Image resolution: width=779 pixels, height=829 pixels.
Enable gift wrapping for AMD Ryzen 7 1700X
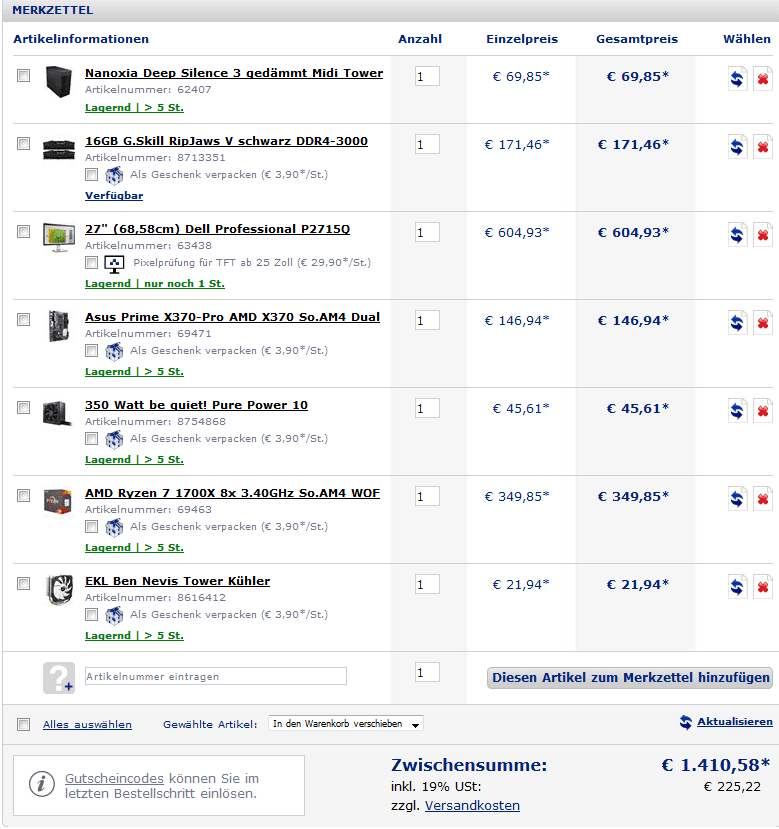[91, 527]
